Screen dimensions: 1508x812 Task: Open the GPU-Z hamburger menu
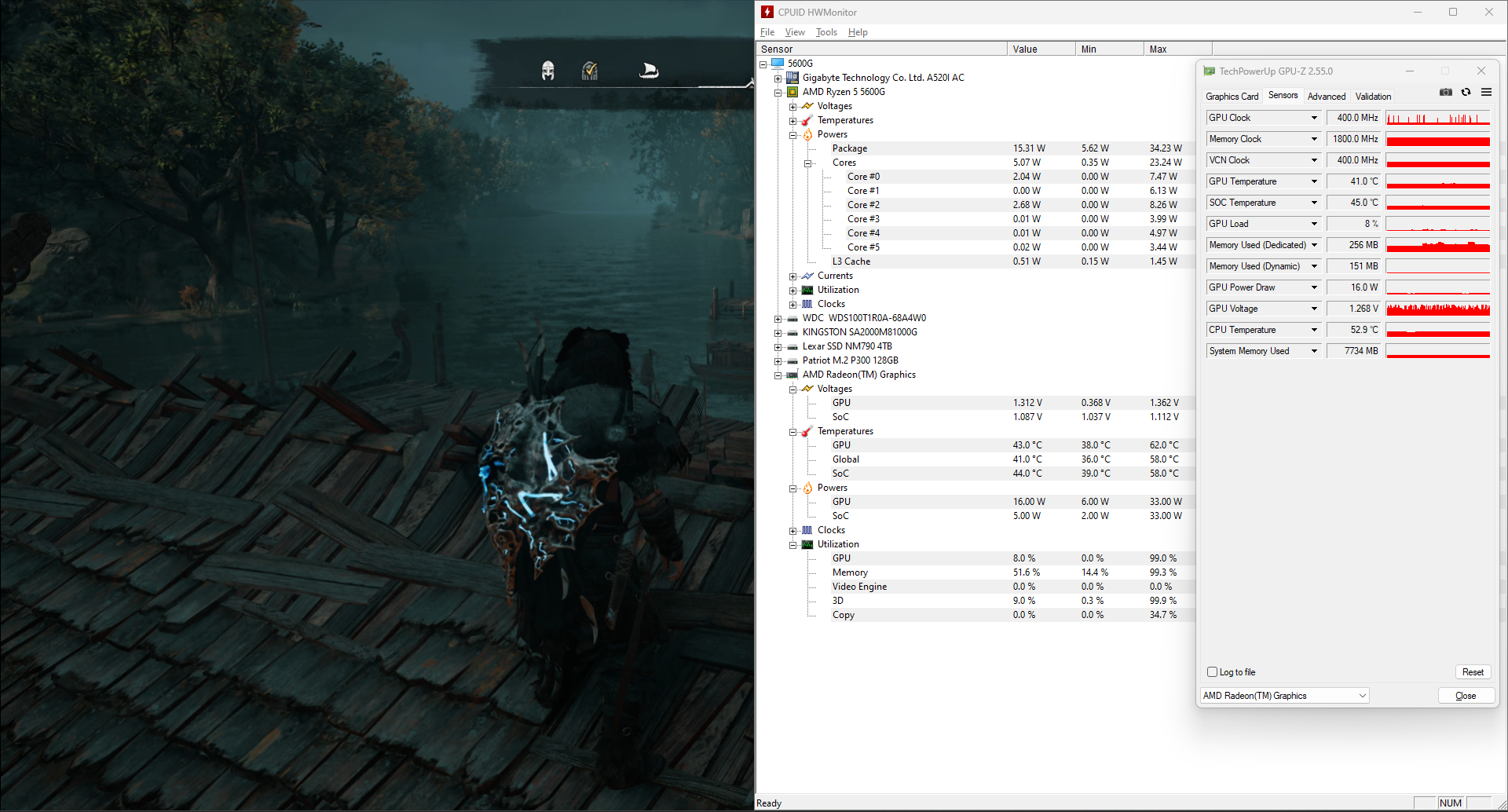pyautogui.click(x=1486, y=92)
